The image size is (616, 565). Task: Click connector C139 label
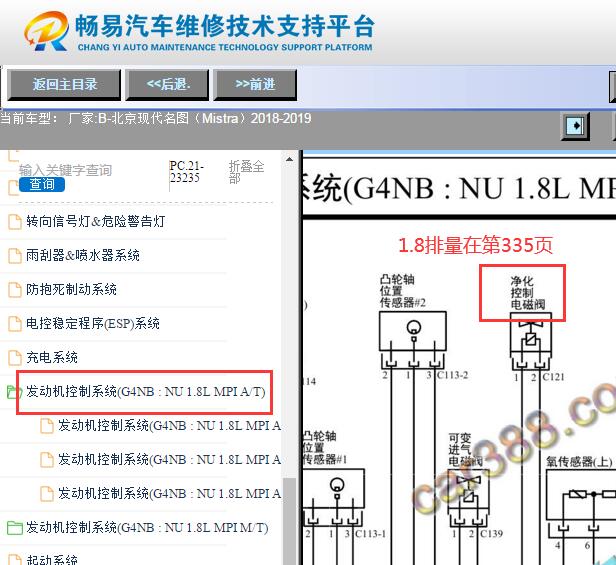click(x=491, y=534)
